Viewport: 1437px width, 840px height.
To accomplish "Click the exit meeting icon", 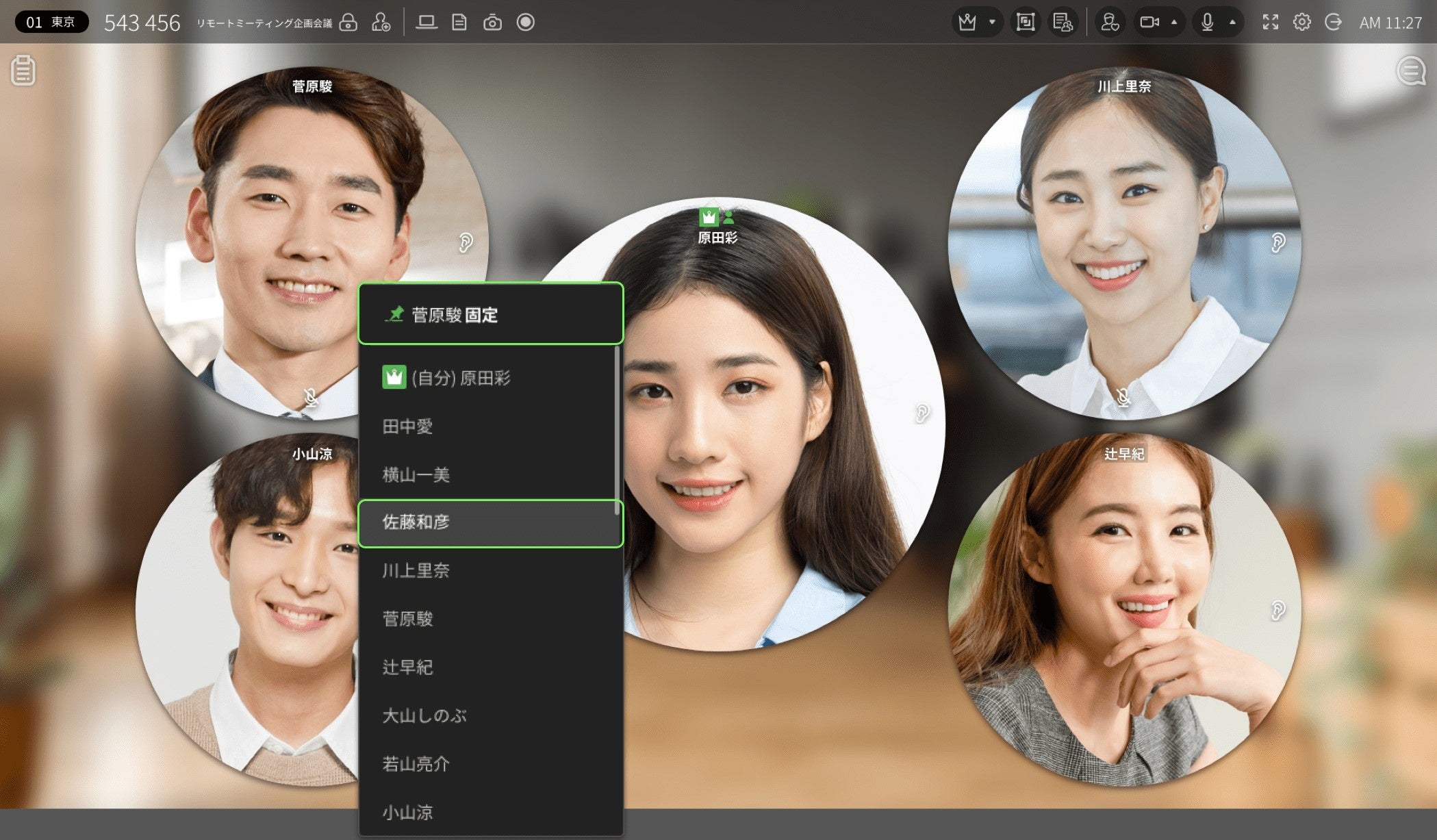I will [1333, 23].
